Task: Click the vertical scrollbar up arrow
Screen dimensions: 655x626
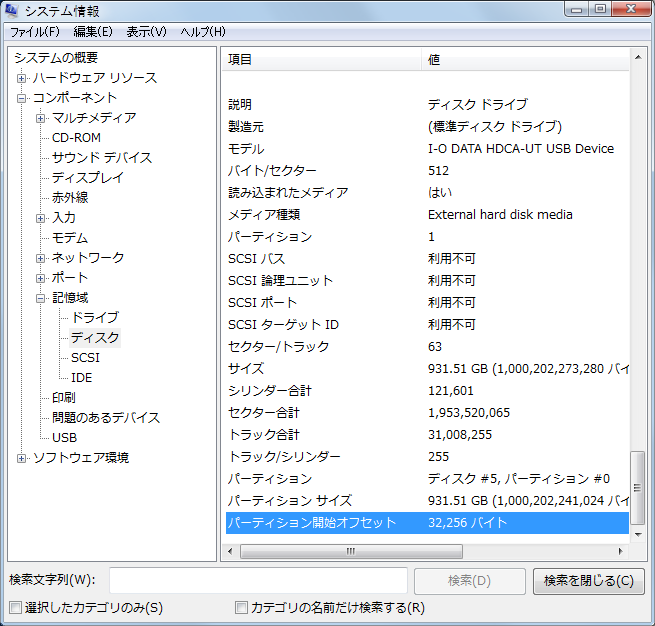Action: (638, 57)
